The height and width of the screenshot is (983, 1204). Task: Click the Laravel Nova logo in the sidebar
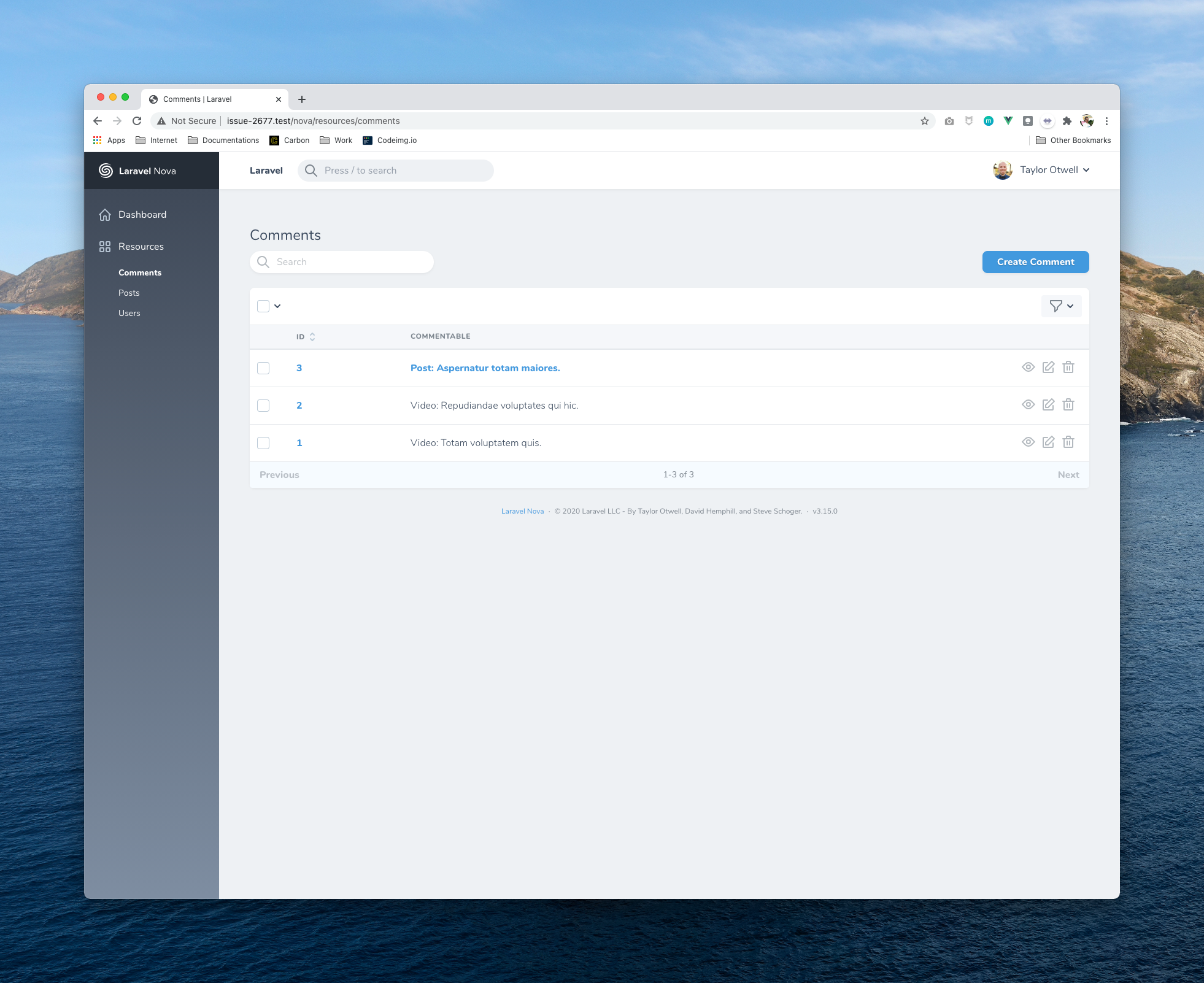(106, 171)
